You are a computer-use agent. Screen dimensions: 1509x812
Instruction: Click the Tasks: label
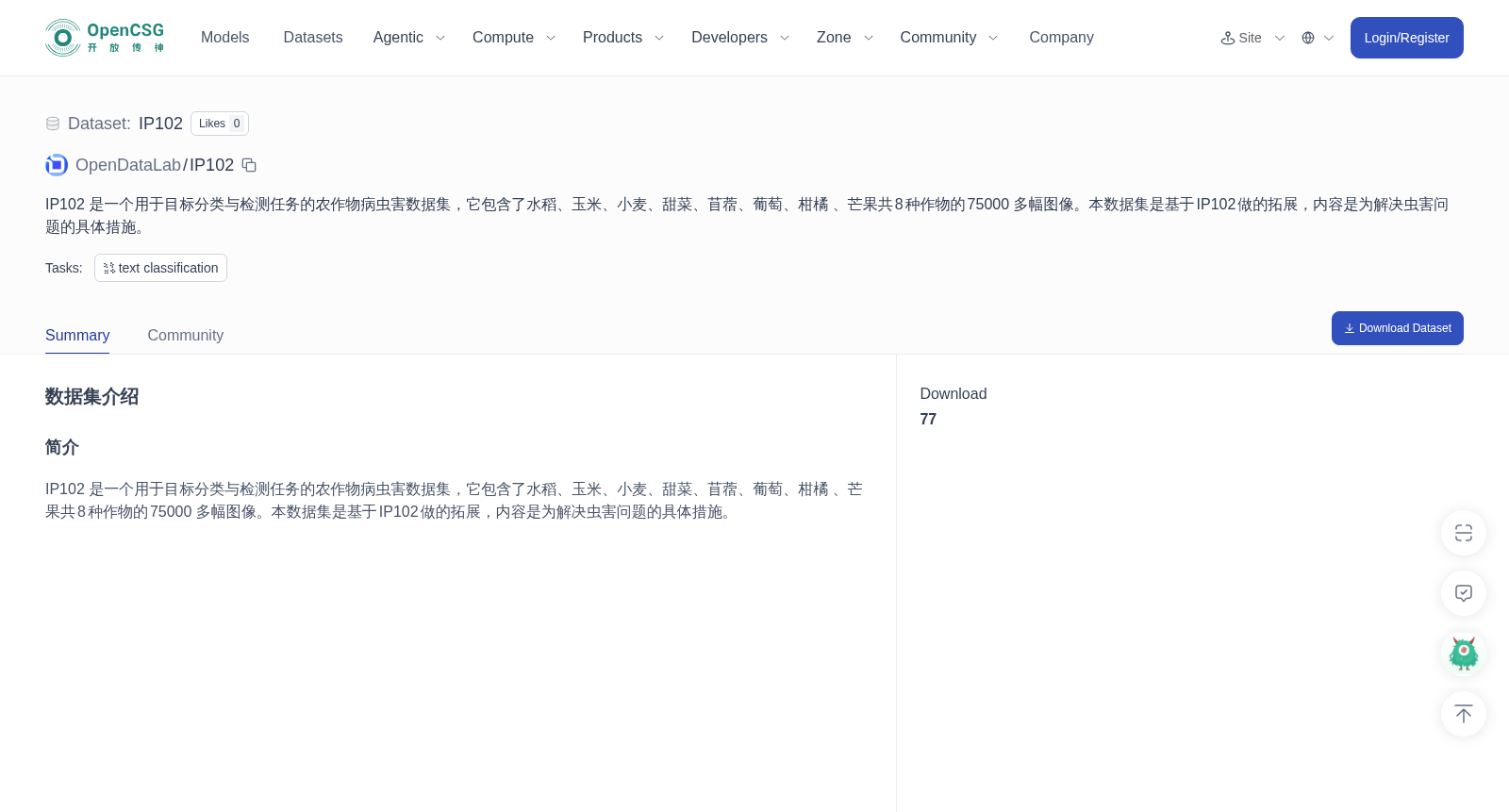[64, 268]
